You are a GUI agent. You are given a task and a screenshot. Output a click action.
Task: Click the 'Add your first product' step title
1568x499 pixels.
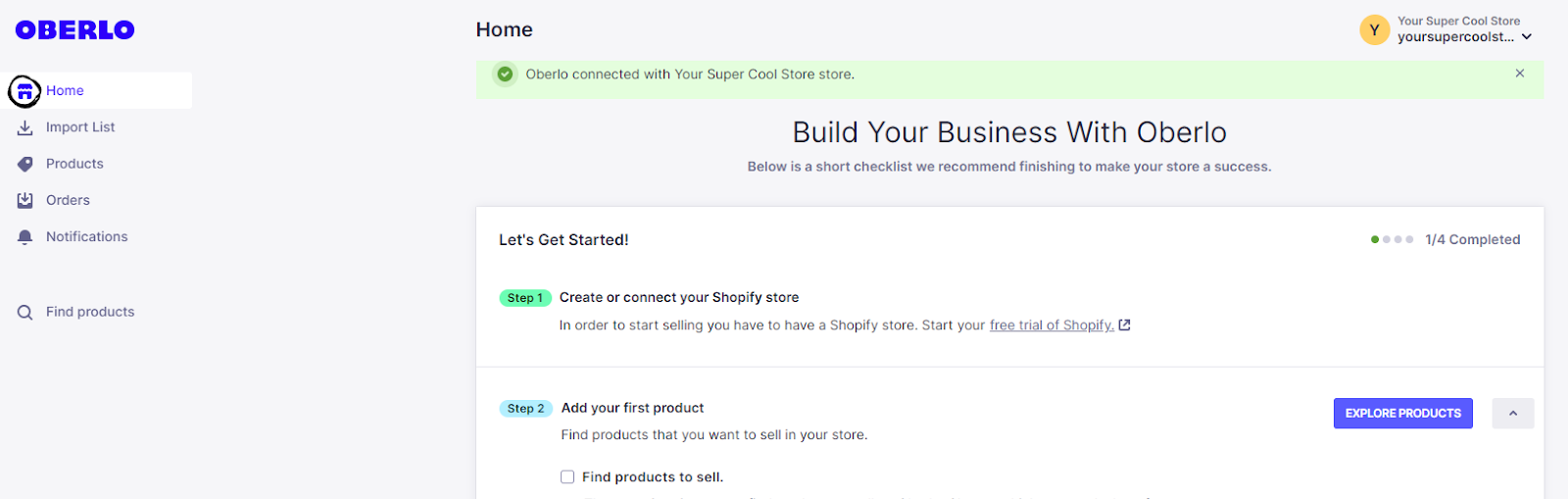click(x=632, y=408)
